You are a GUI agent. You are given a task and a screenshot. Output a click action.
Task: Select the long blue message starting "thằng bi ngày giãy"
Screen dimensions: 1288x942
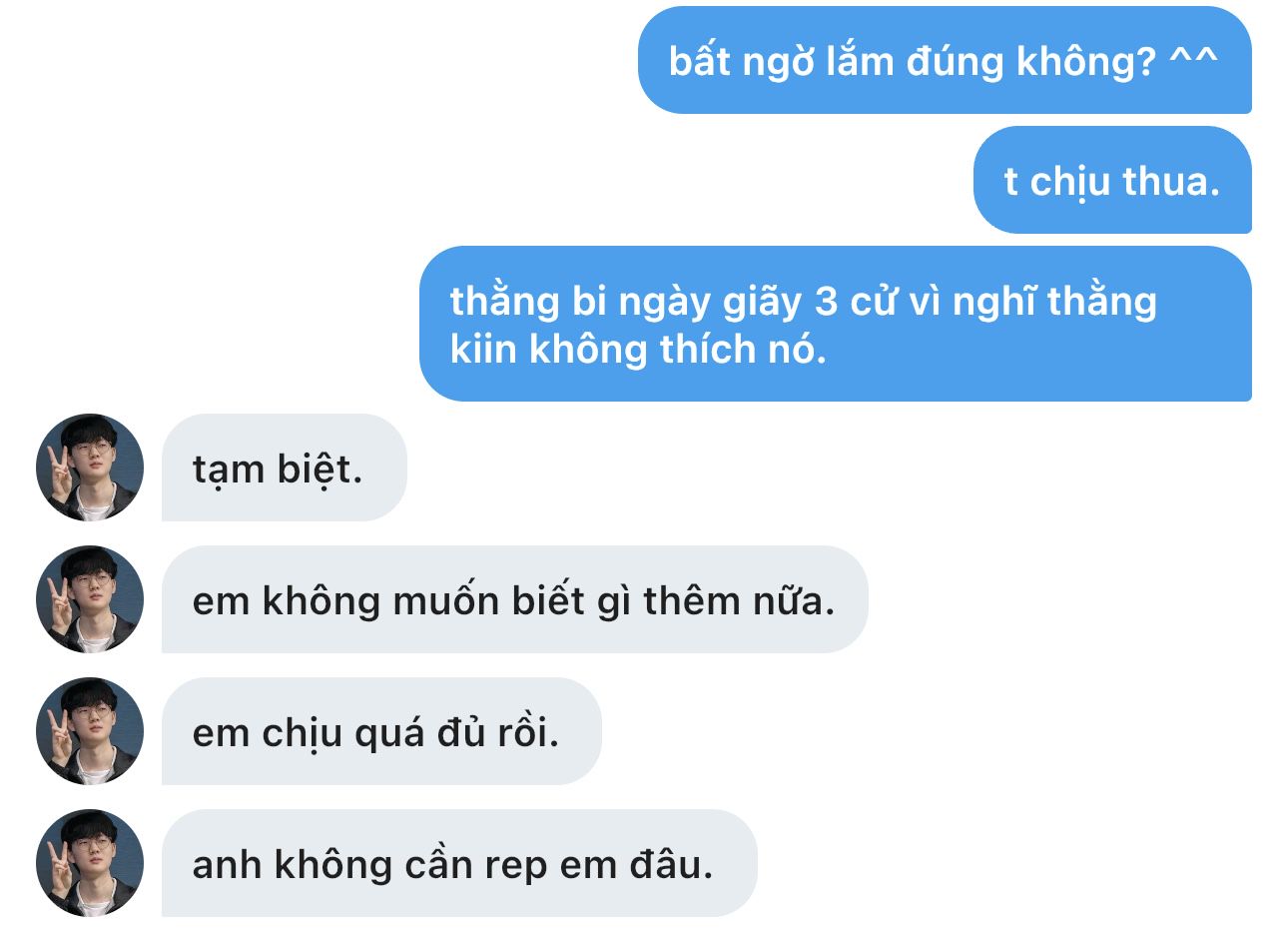coord(835,324)
